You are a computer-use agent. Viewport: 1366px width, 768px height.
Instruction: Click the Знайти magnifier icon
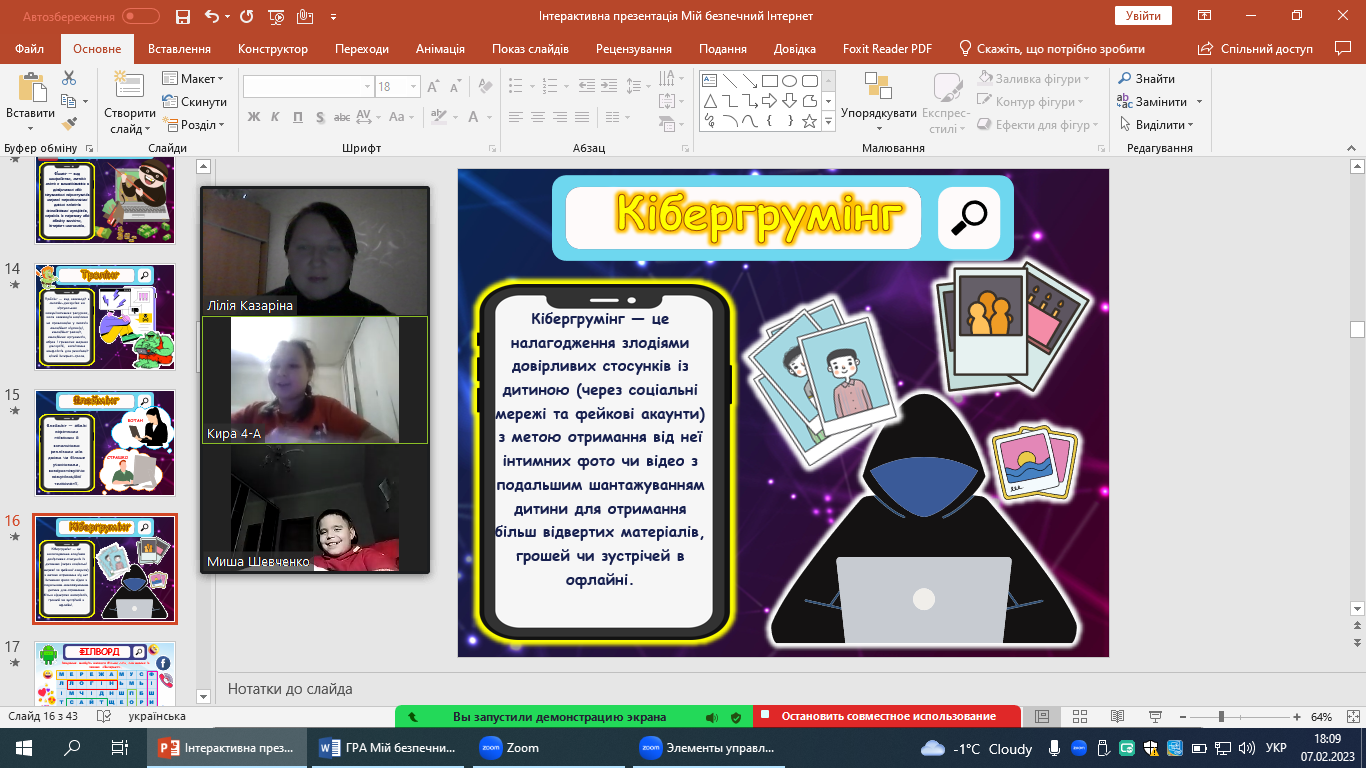pyautogui.click(x=1125, y=78)
